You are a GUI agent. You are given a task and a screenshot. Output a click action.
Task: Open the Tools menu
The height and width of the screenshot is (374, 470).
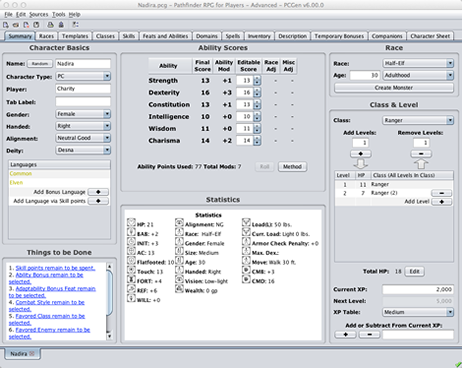pos(59,14)
